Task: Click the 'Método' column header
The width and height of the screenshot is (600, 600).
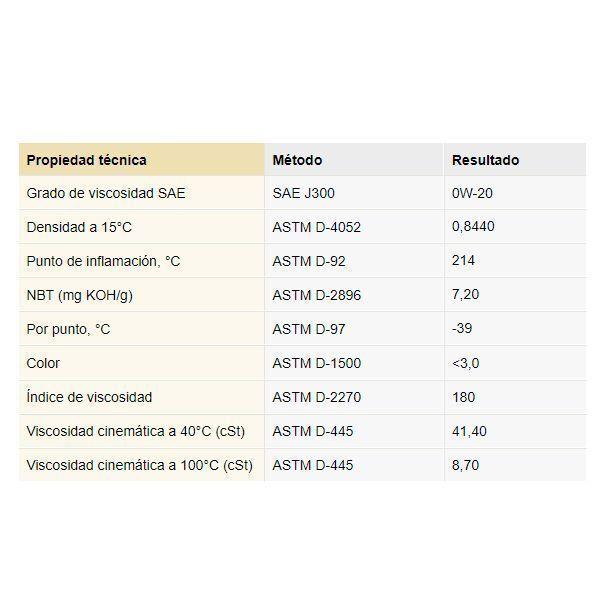Action: (x=354, y=160)
